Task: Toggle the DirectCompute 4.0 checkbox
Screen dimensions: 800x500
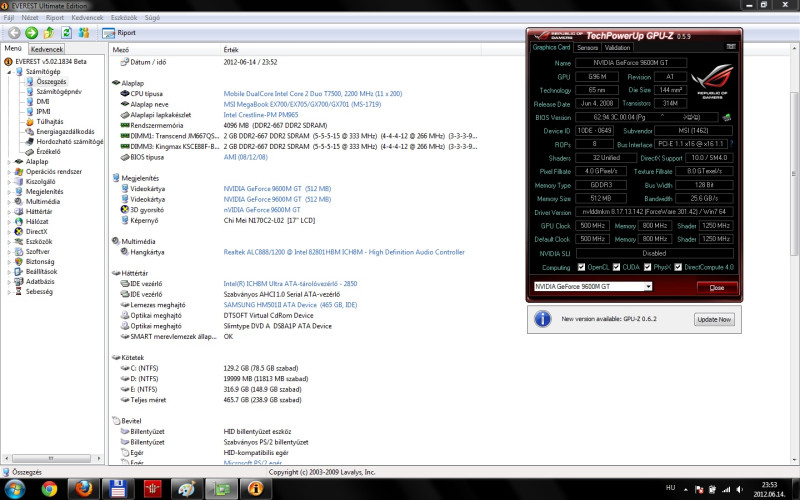Action: coord(678,267)
